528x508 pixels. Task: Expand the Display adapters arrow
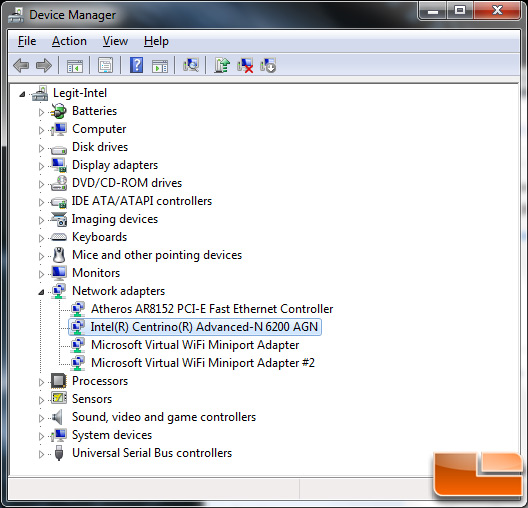41,166
